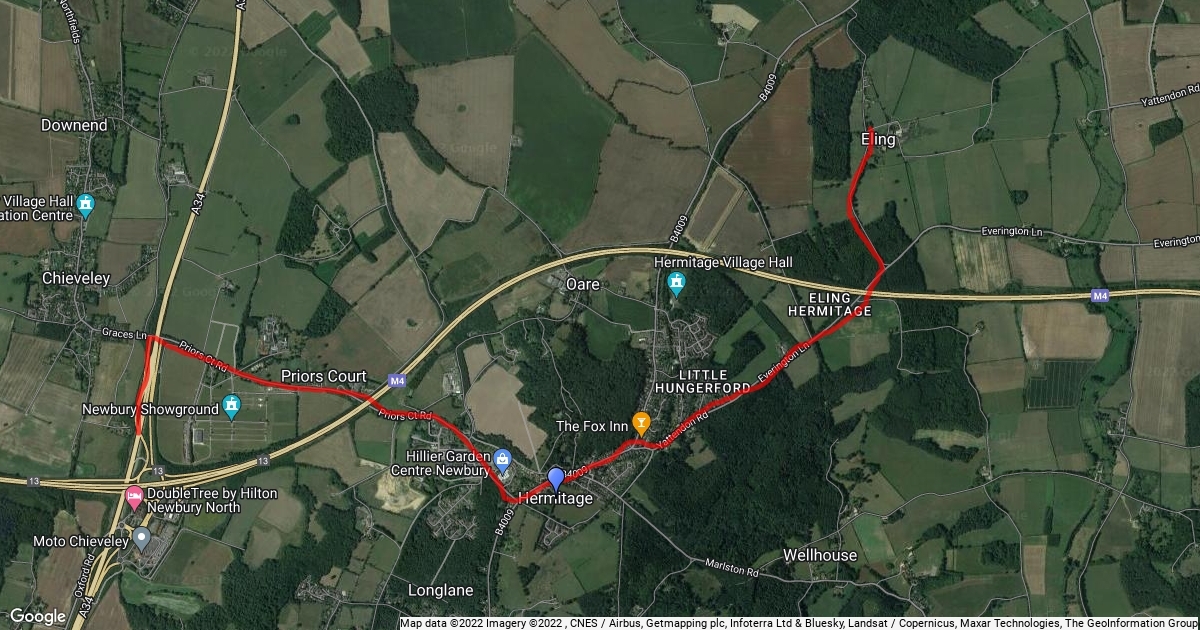Select the Eling place label

point(878,140)
